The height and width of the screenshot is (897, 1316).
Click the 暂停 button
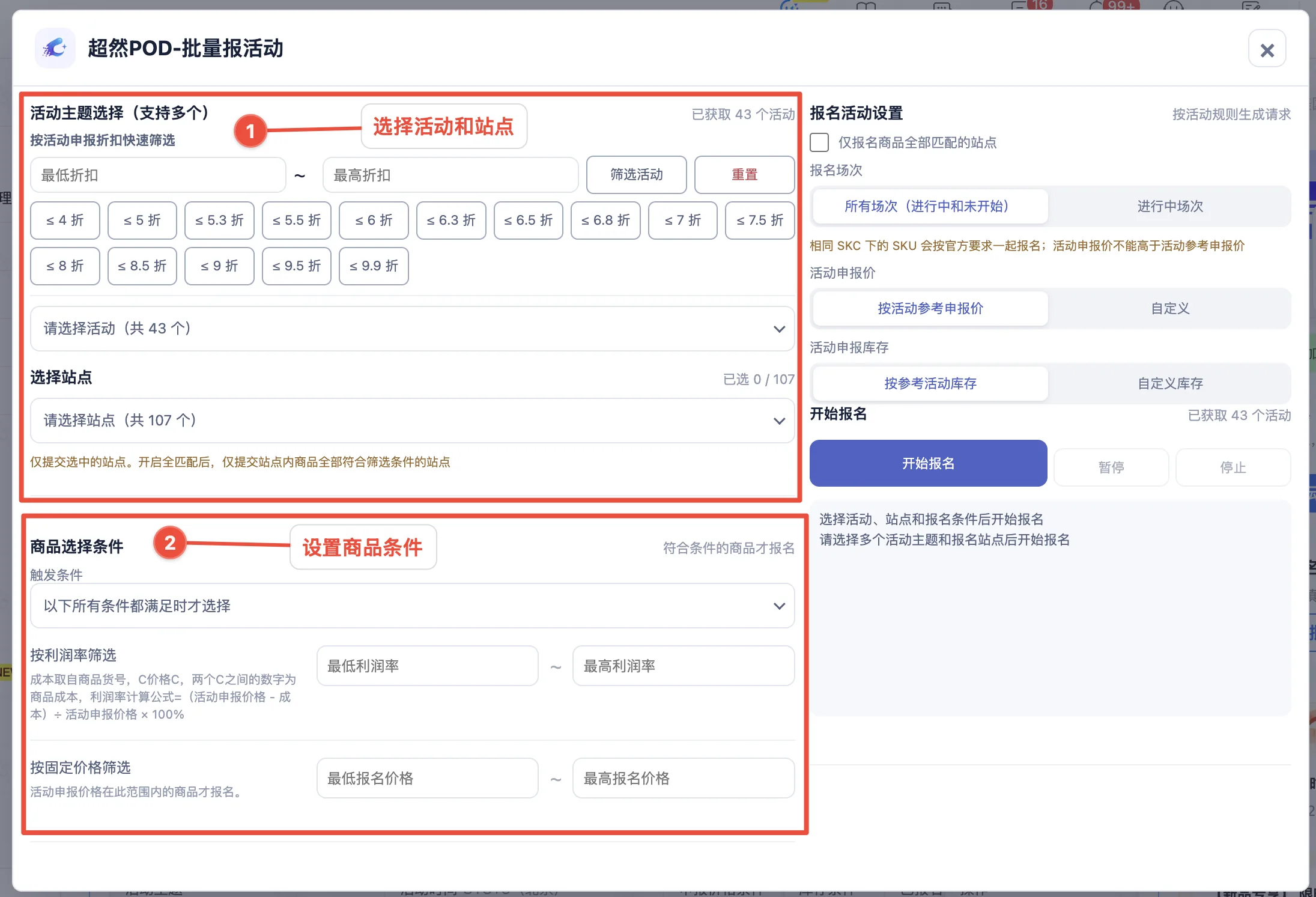click(1111, 467)
